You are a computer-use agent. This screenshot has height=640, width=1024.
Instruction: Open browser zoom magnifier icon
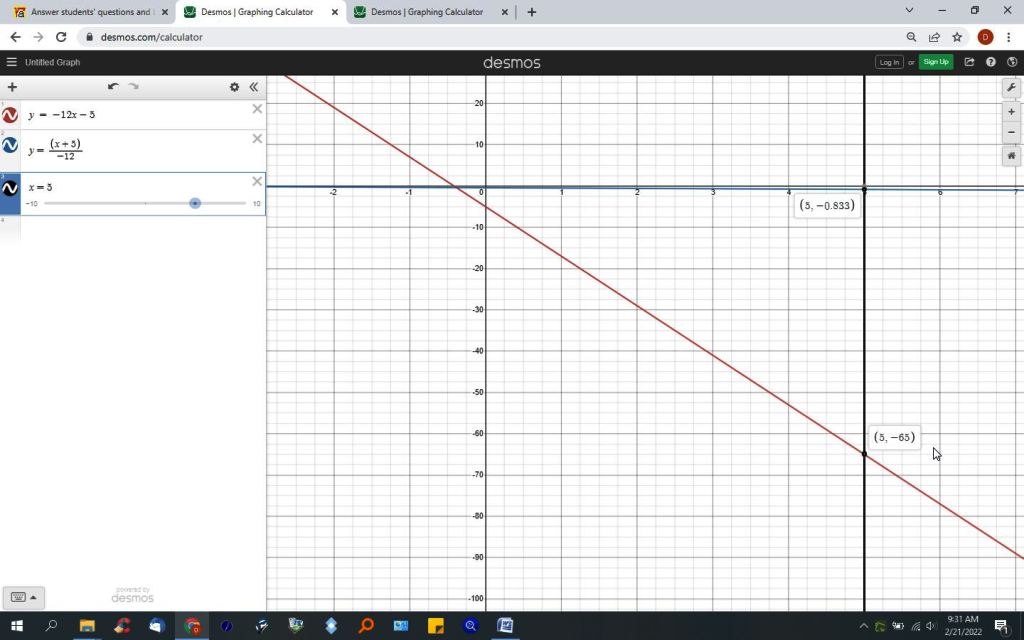point(912,37)
